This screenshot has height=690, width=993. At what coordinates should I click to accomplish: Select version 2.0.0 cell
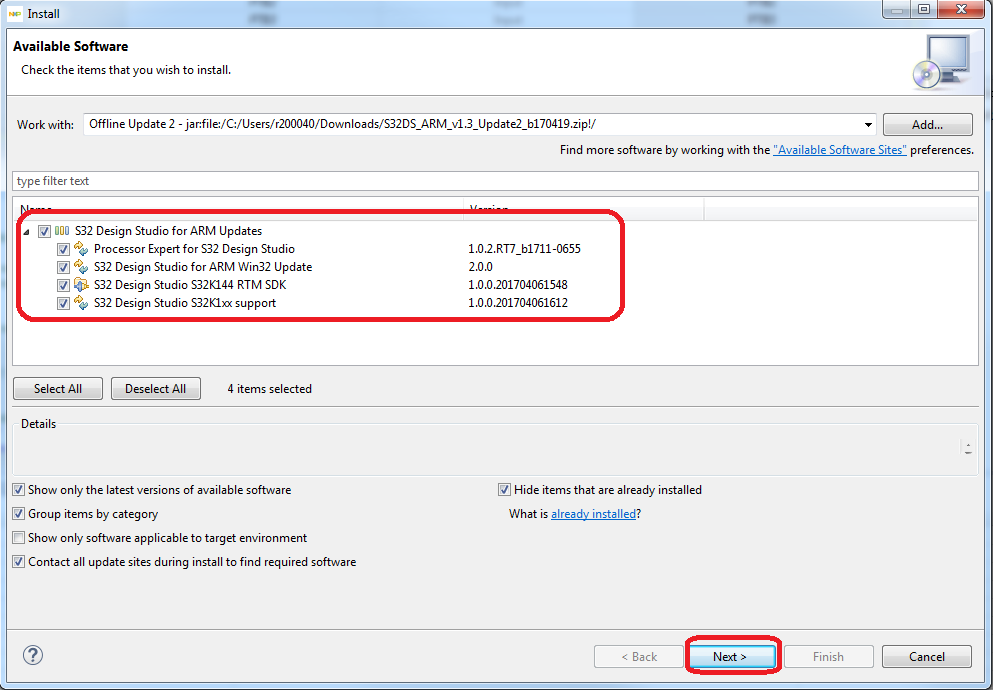point(481,267)
